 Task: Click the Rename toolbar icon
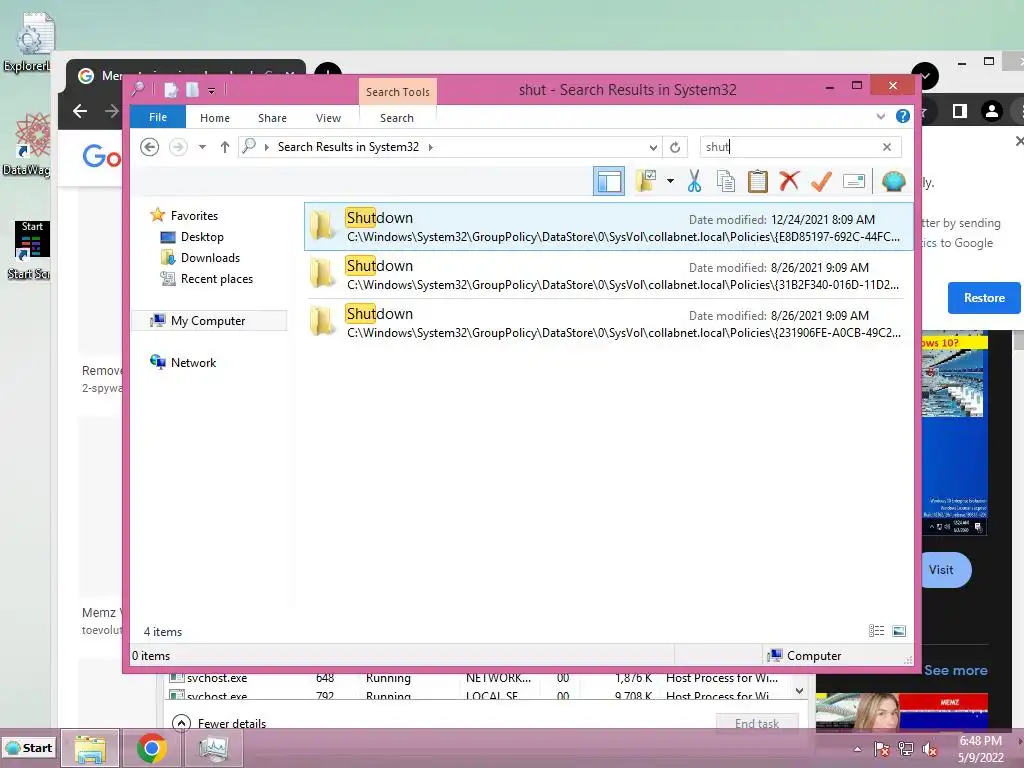[x=854, y=181]
